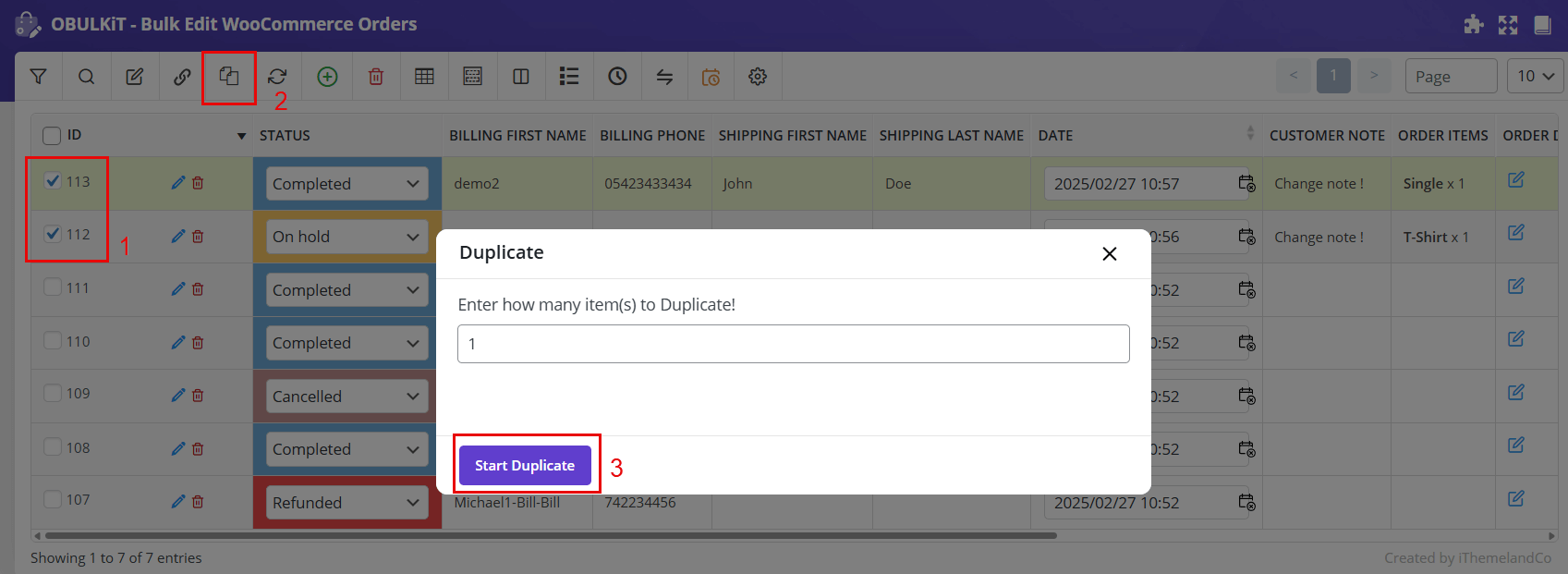The image size is (1568, 574).
Task: Open status dropdown for order 108
Action: (x=346, y=449)
